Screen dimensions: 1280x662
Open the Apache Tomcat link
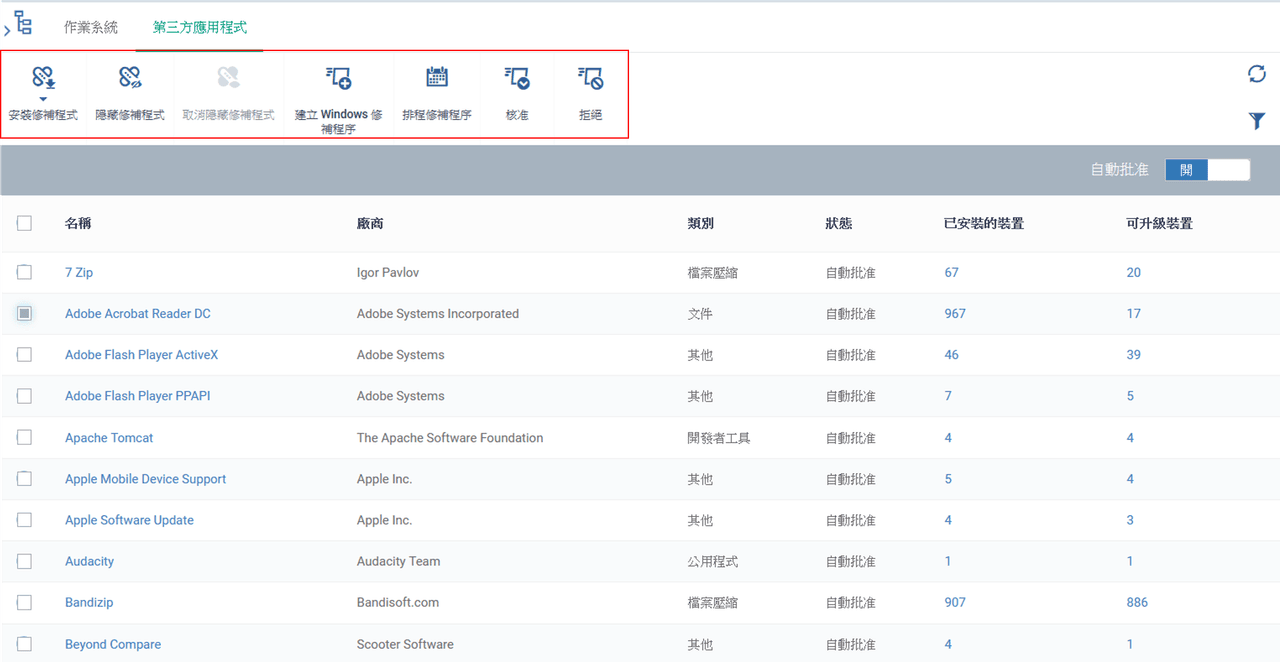tap(109, 438)
